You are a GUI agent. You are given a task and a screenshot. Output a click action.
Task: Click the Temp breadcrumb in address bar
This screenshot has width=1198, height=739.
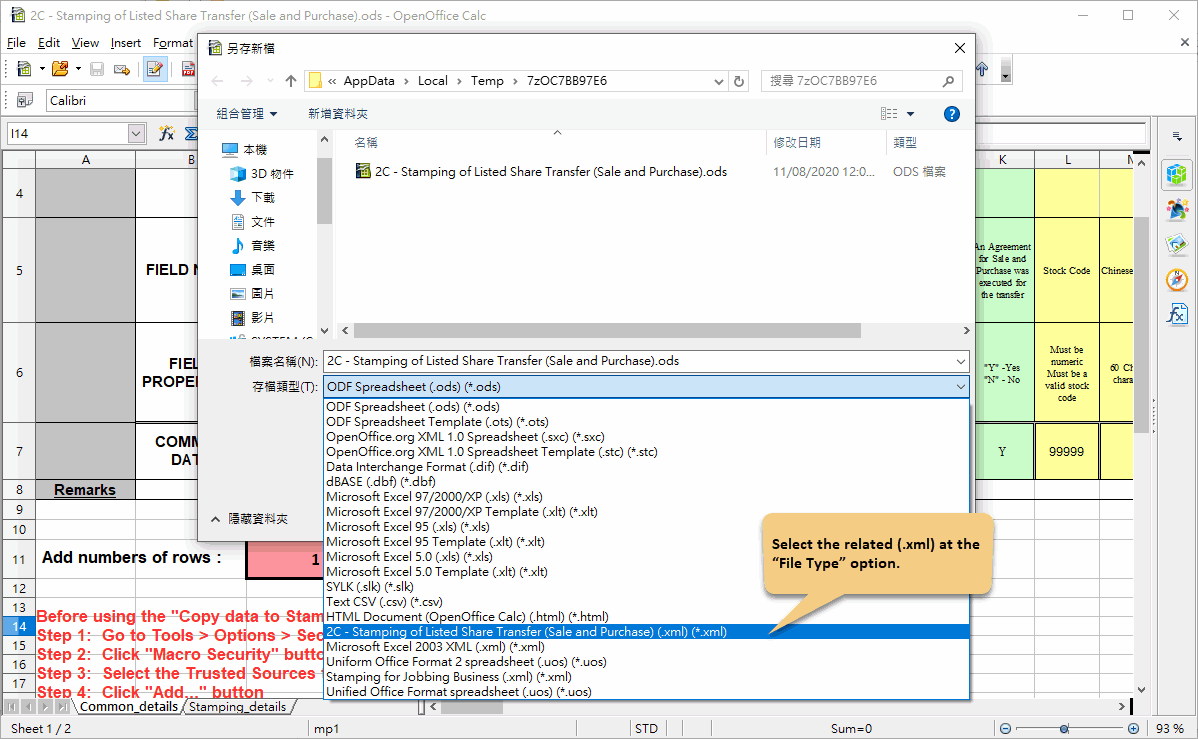(x=487, y=81)
